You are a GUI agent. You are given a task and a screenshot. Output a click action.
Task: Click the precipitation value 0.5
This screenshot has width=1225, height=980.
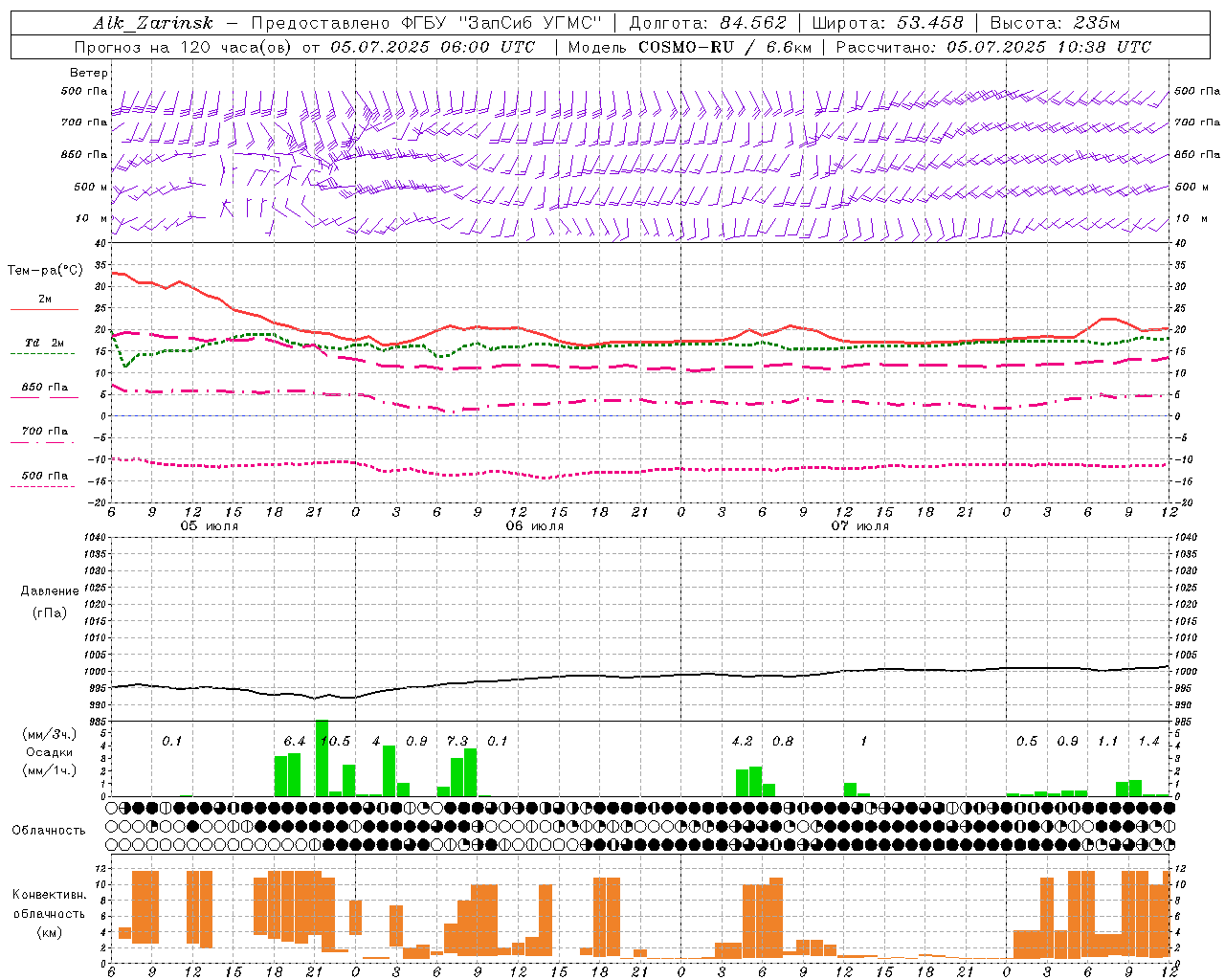tap(1027, 742)
